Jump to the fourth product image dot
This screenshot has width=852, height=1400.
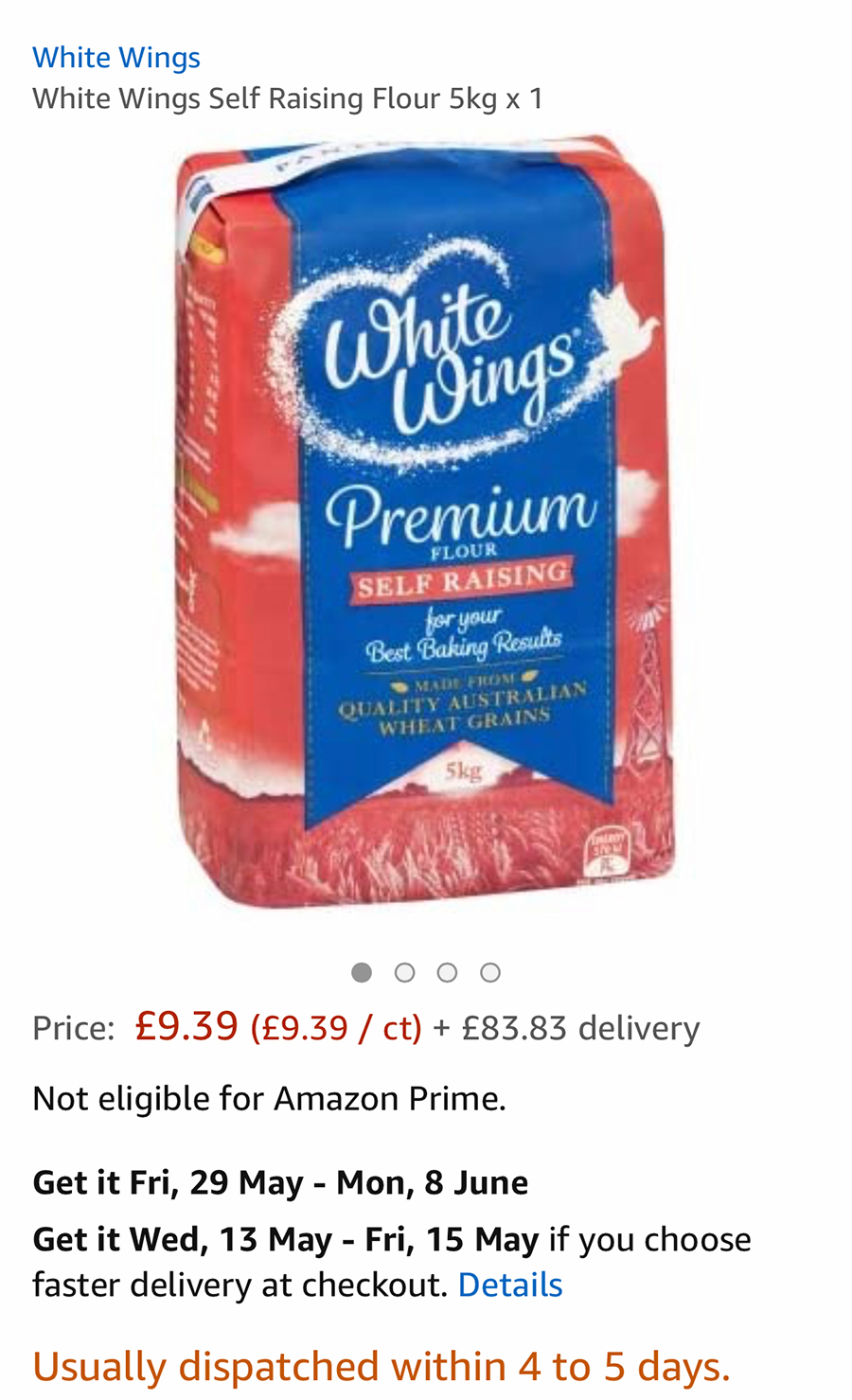(x=489, y=972)
